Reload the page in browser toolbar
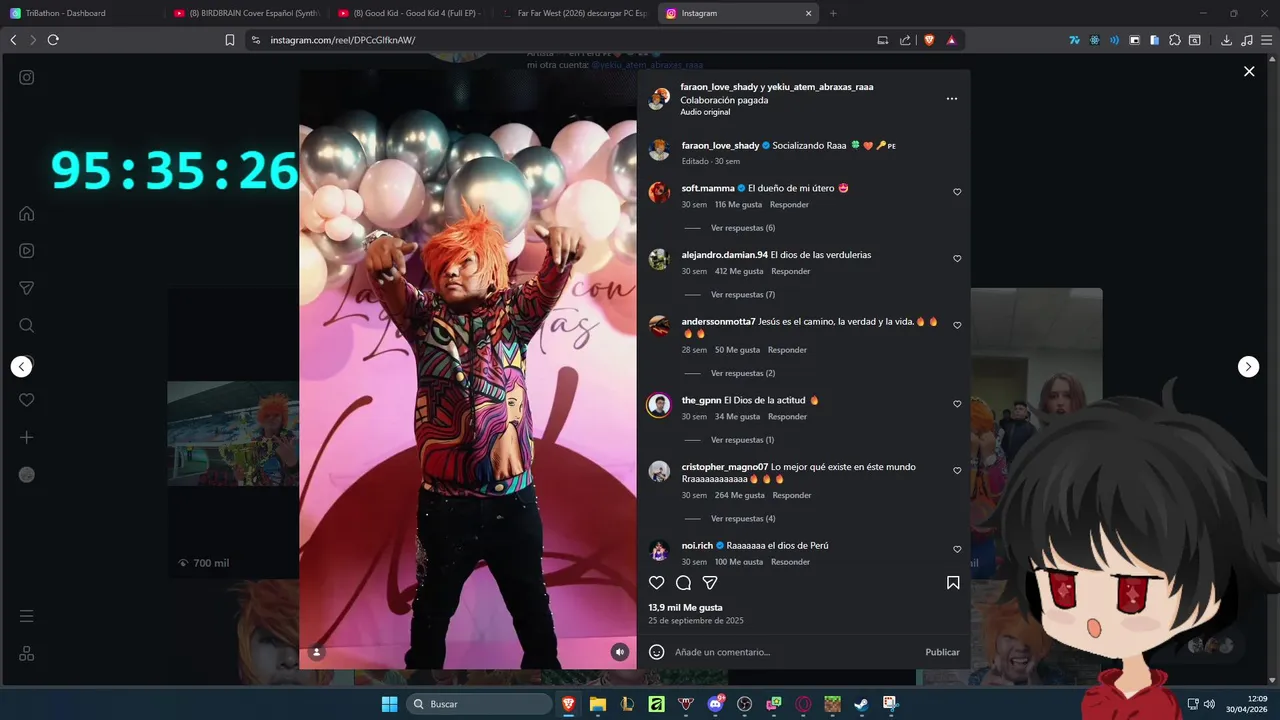The height and width of the screenshot is (720, 1280). [53, 40]
